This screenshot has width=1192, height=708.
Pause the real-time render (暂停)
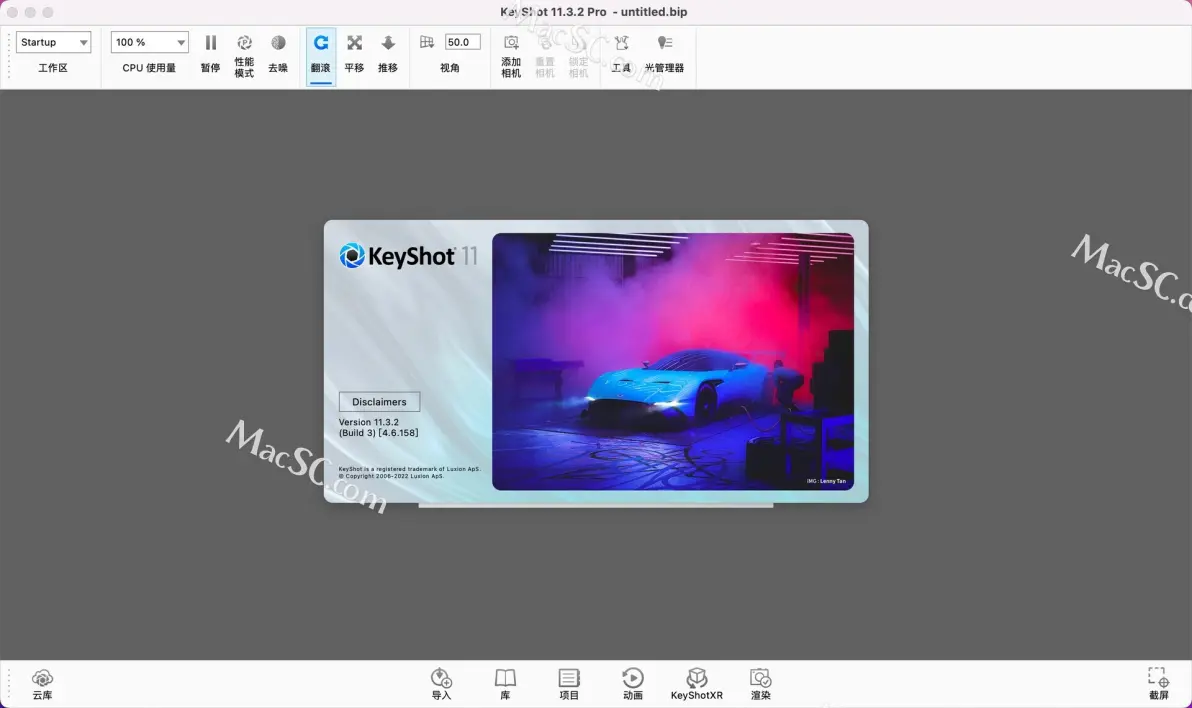click(x=211, y=52)
